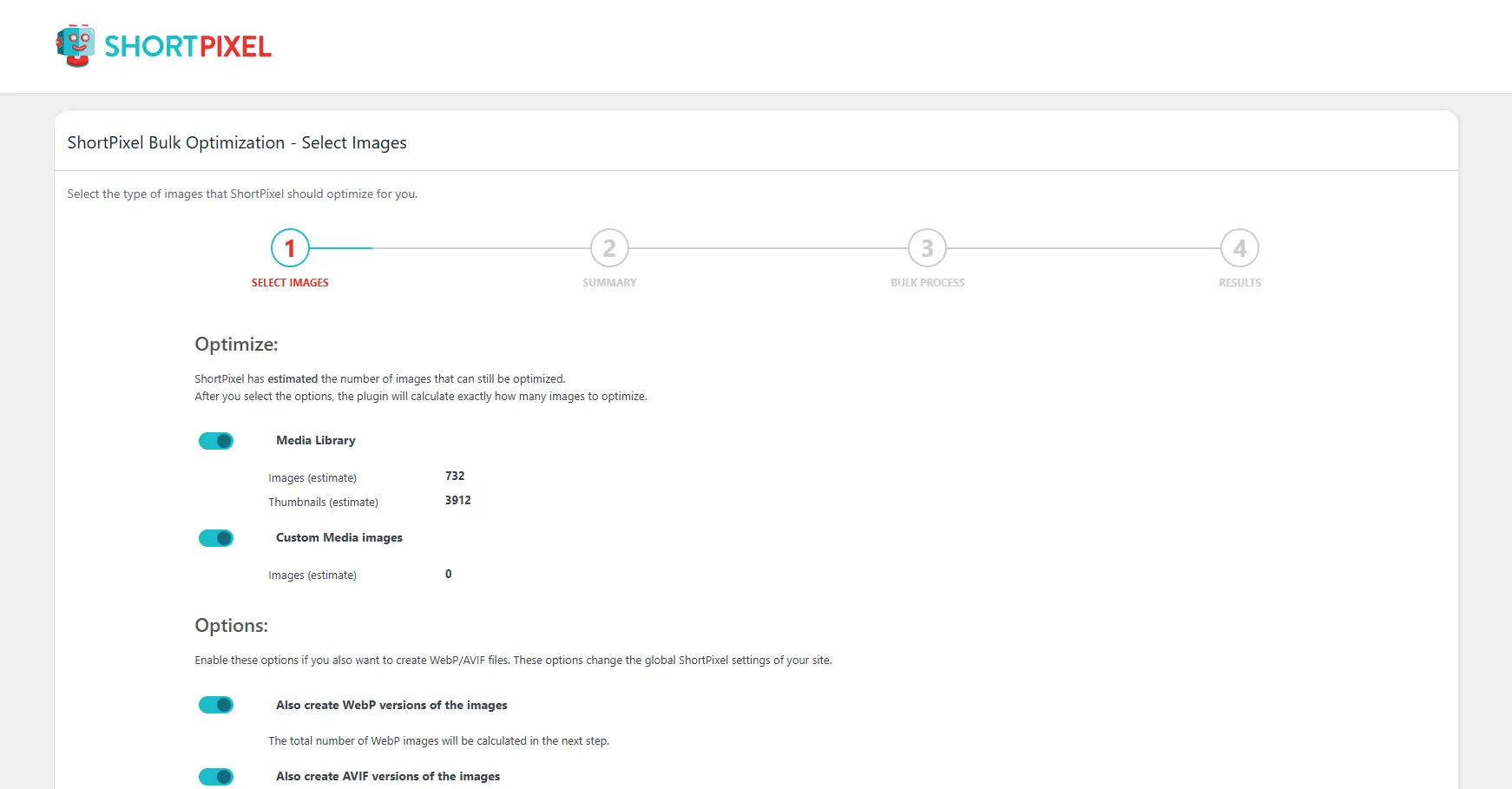Click the step 3 circle icon
The width and height of the screenshot is (1512, 789).
coord(927,248)
